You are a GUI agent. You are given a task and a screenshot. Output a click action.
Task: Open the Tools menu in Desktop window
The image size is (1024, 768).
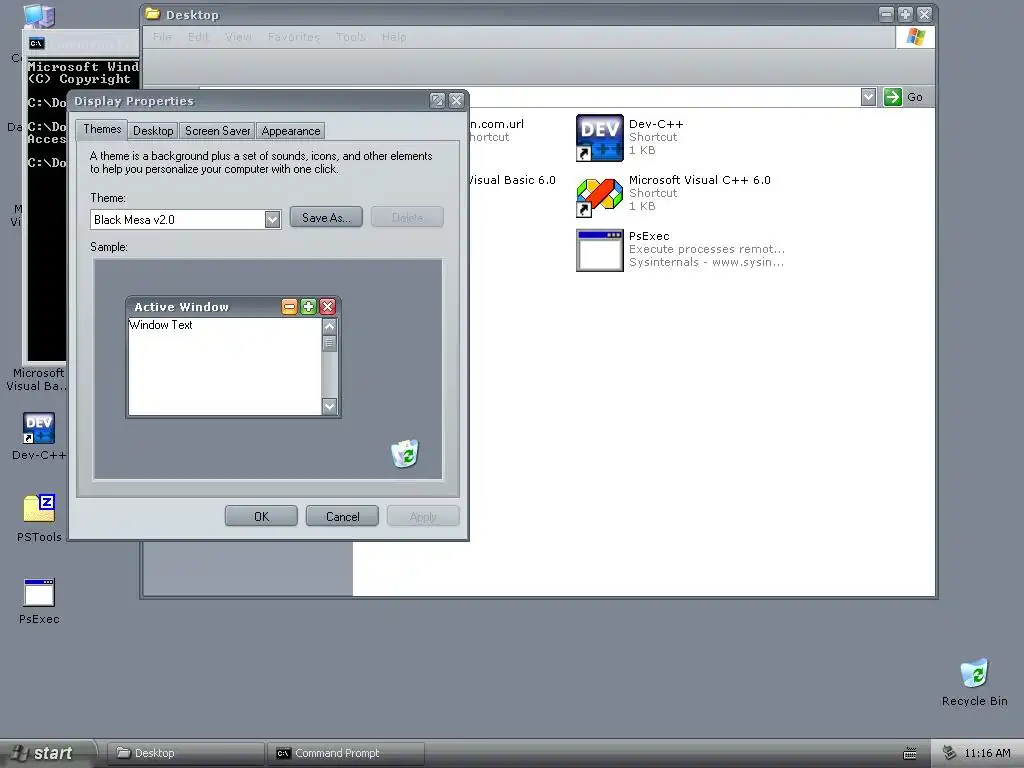pos(351,37)
